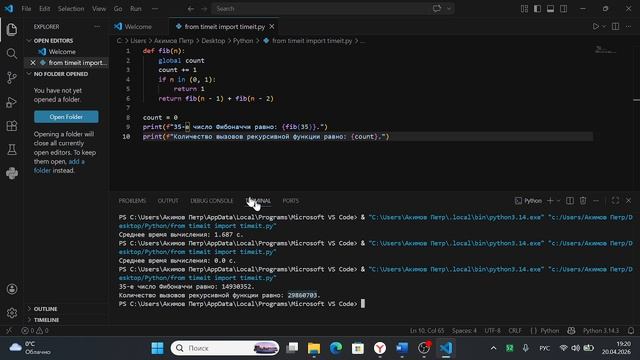Switch to the Debug Console tab
640x360 pixels.
click(x=212, y=201)
